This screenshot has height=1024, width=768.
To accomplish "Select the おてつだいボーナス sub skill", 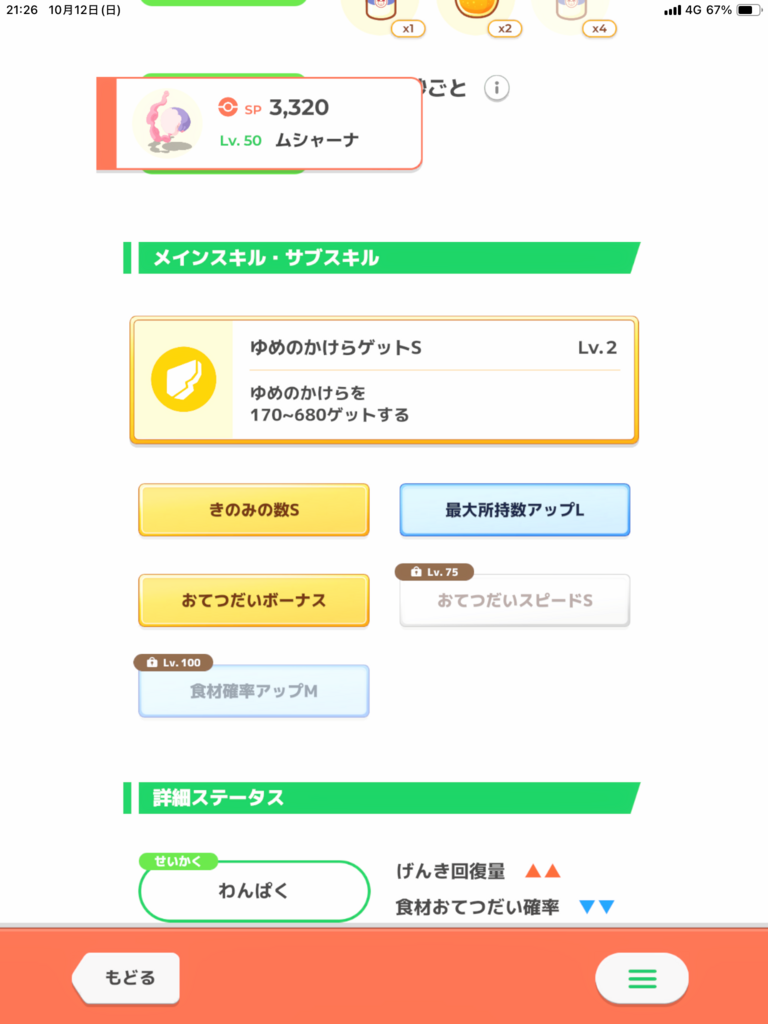I will 254,601.
